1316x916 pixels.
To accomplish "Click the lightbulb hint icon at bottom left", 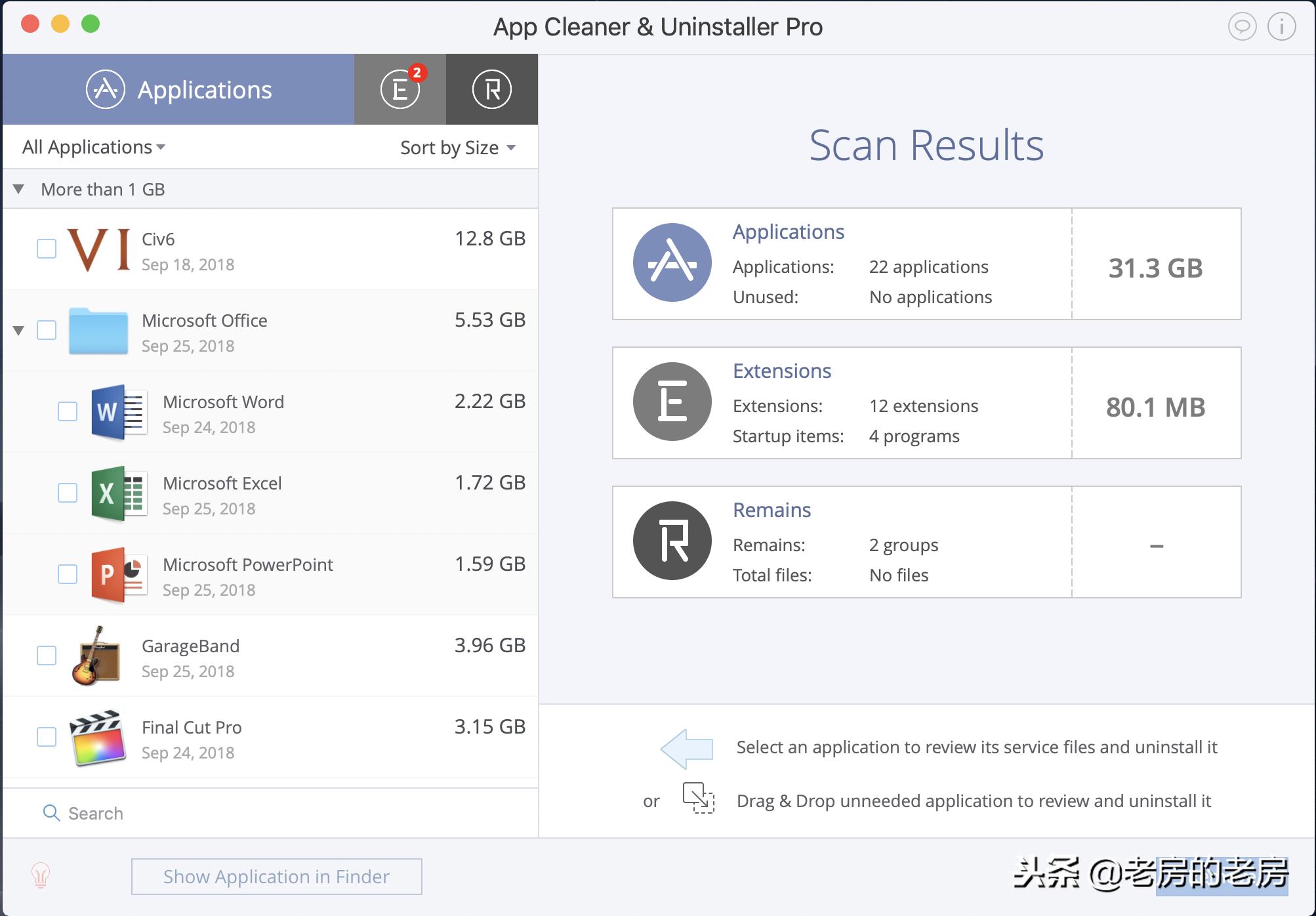I will [x=41, y=876].
